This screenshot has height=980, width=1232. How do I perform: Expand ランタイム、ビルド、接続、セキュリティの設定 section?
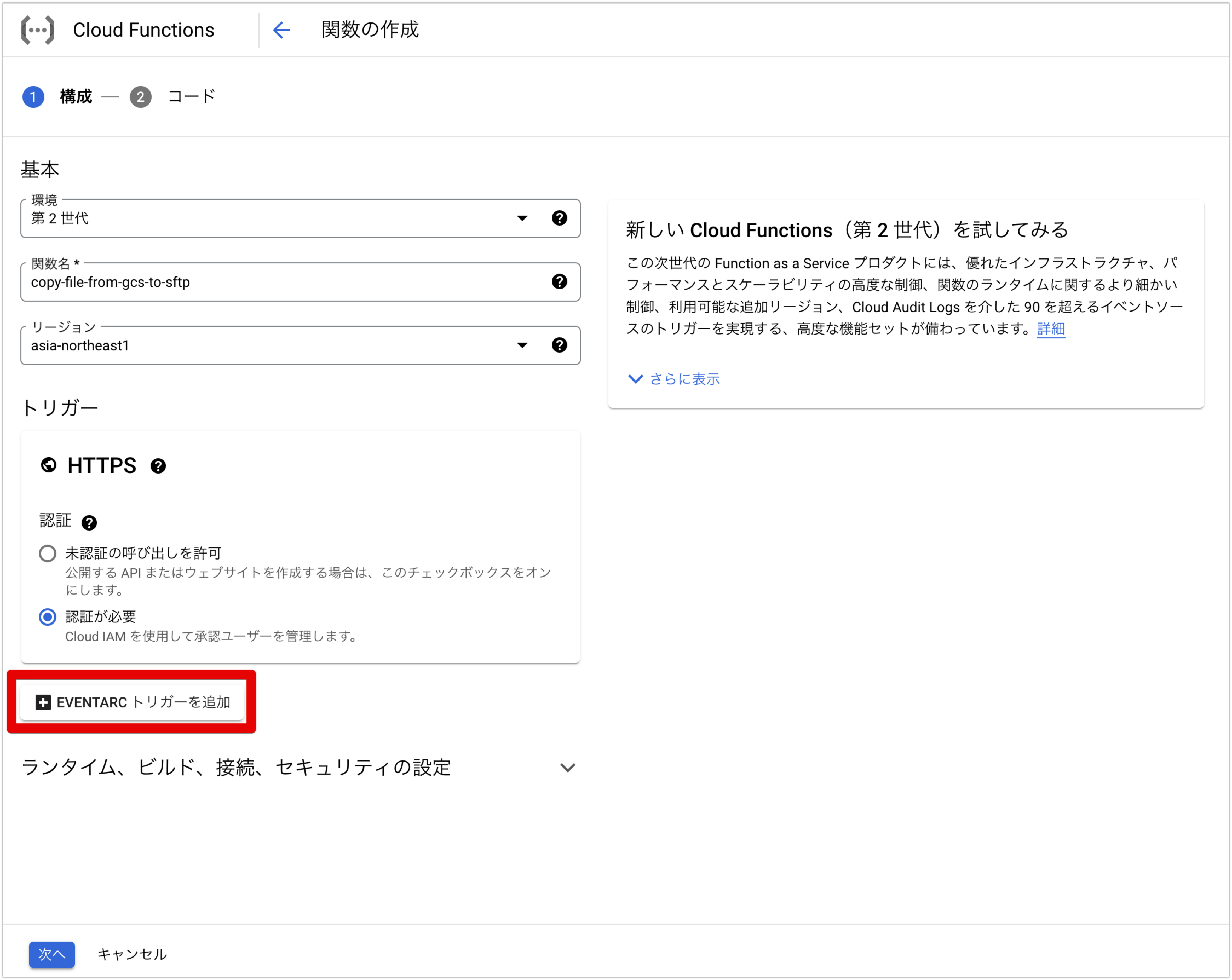tap(299, 767)
